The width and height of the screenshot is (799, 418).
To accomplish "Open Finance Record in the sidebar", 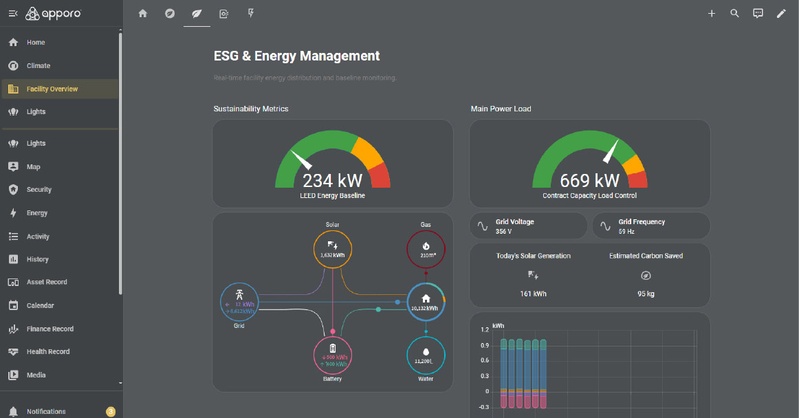I will click(x=60, y=329).
